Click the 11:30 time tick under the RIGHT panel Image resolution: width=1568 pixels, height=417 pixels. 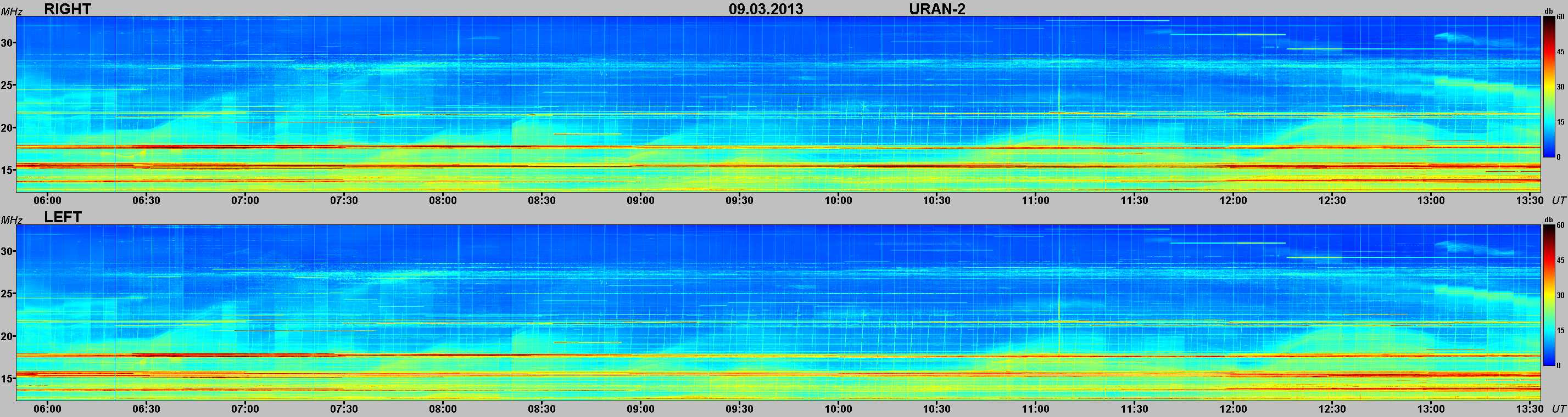click(1135, 200)
